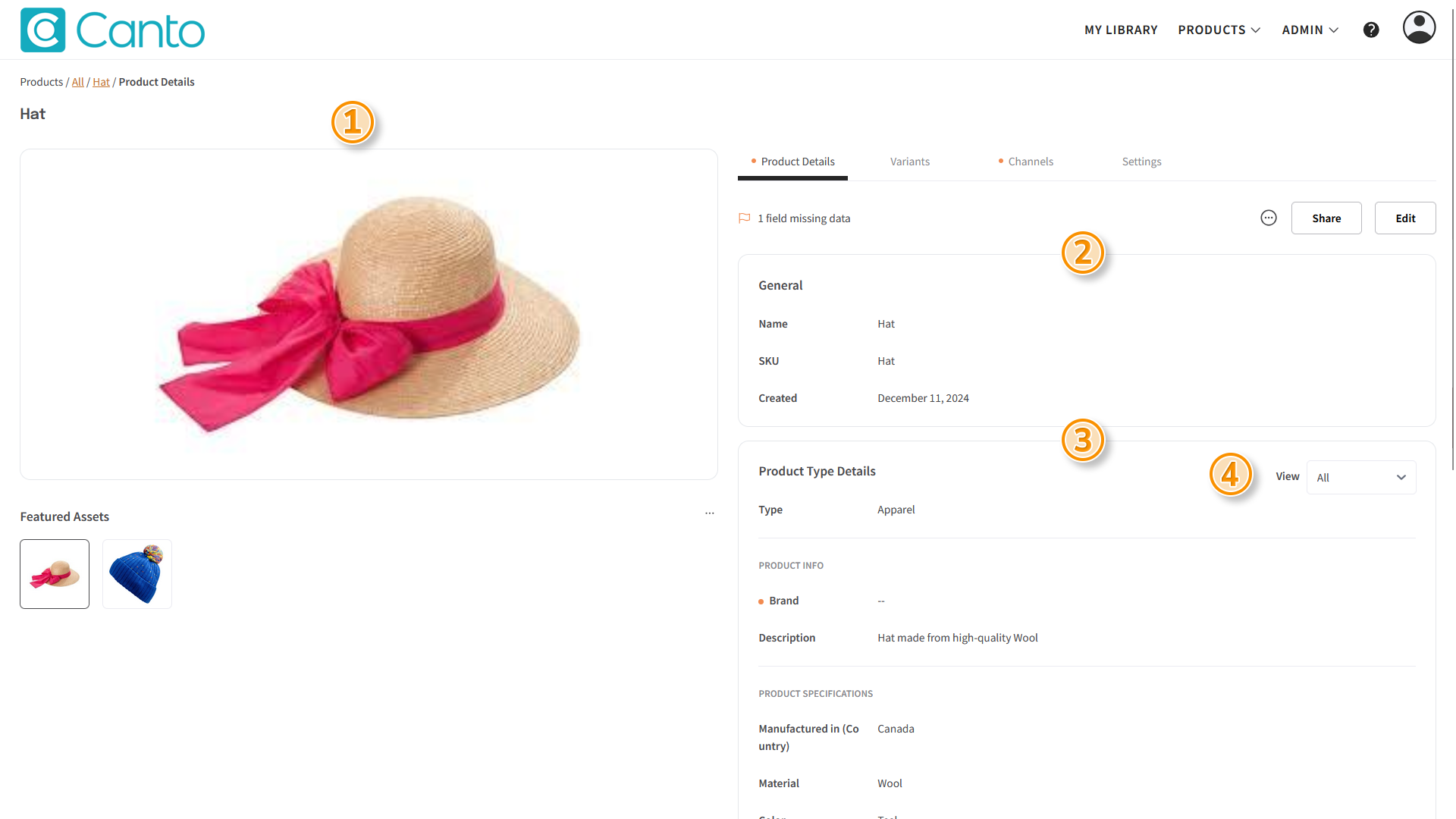The image size is (1456, 819).
Task: Select the straw hat thumbnail
Action: [x=55, y=574]
